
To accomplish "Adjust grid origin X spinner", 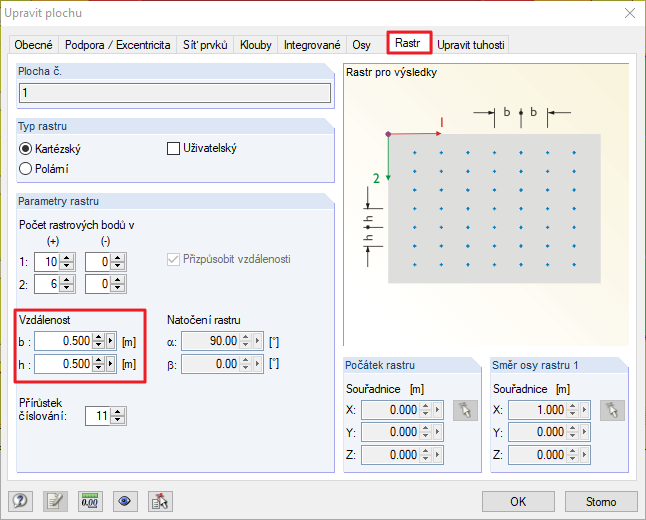I will pos(426,410).
